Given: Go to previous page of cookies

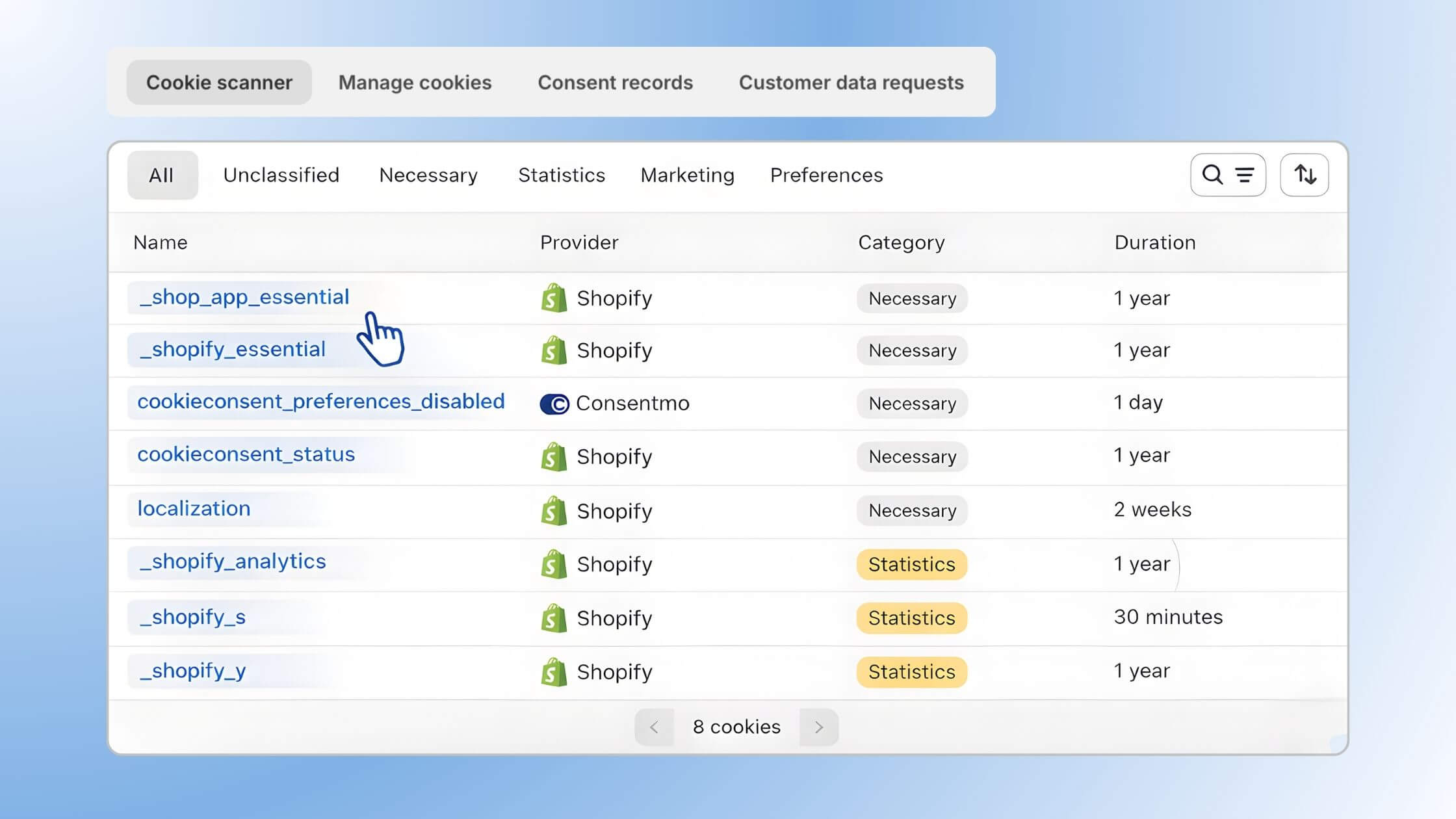Looking at the screenshot, I should (654, 727).
